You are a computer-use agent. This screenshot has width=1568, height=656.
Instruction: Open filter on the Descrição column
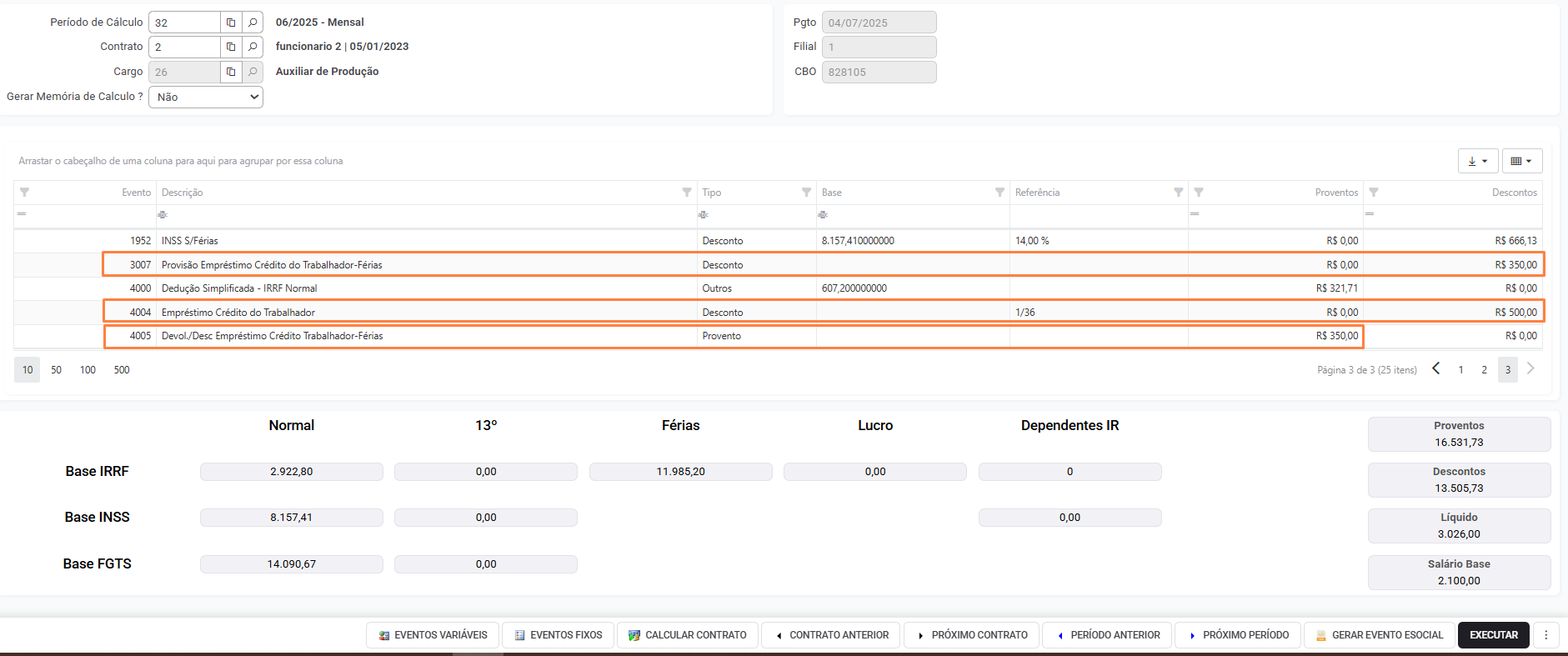[687, 193]
